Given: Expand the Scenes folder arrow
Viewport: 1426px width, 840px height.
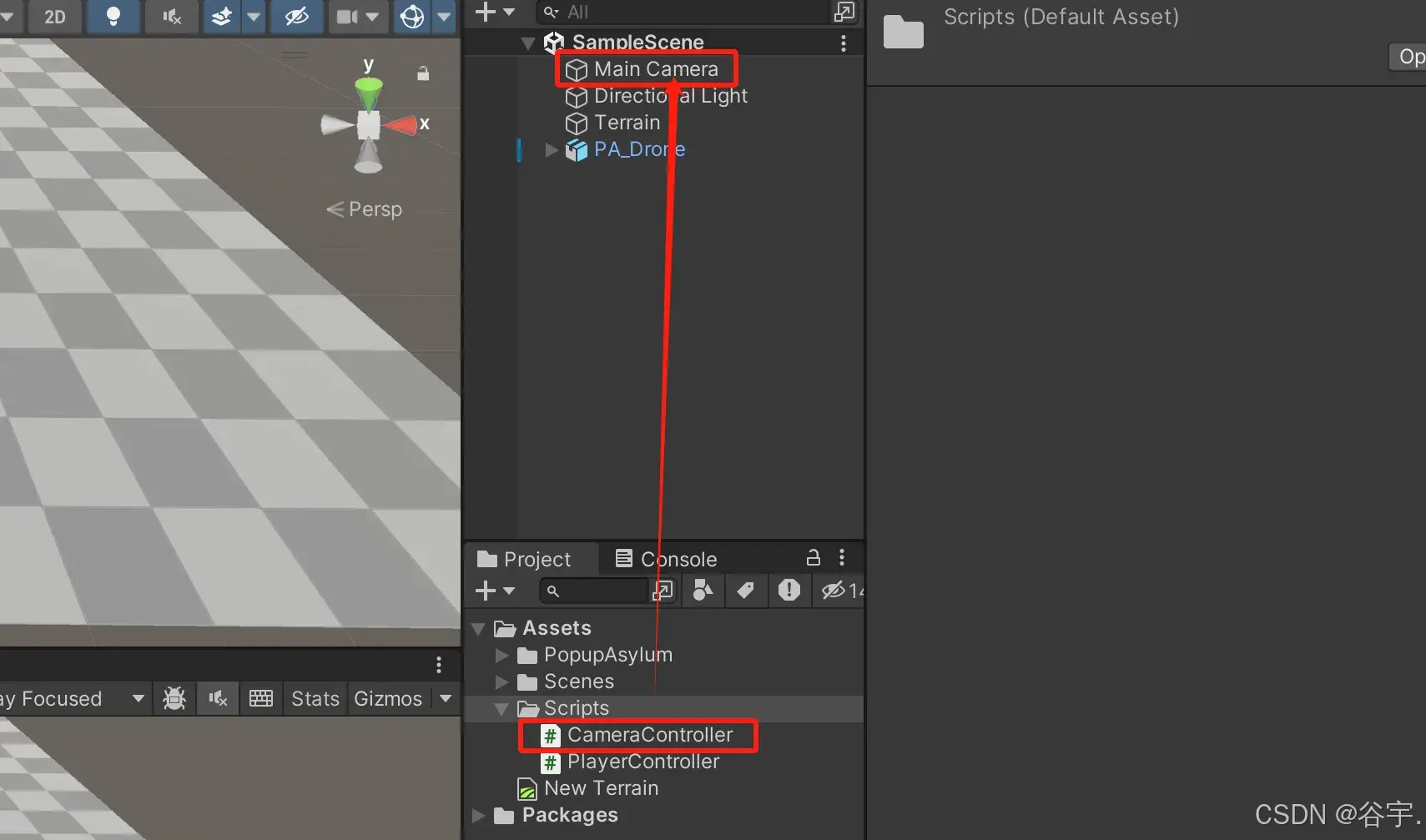Looking at the screenshot, I should [x=501, y=682].
